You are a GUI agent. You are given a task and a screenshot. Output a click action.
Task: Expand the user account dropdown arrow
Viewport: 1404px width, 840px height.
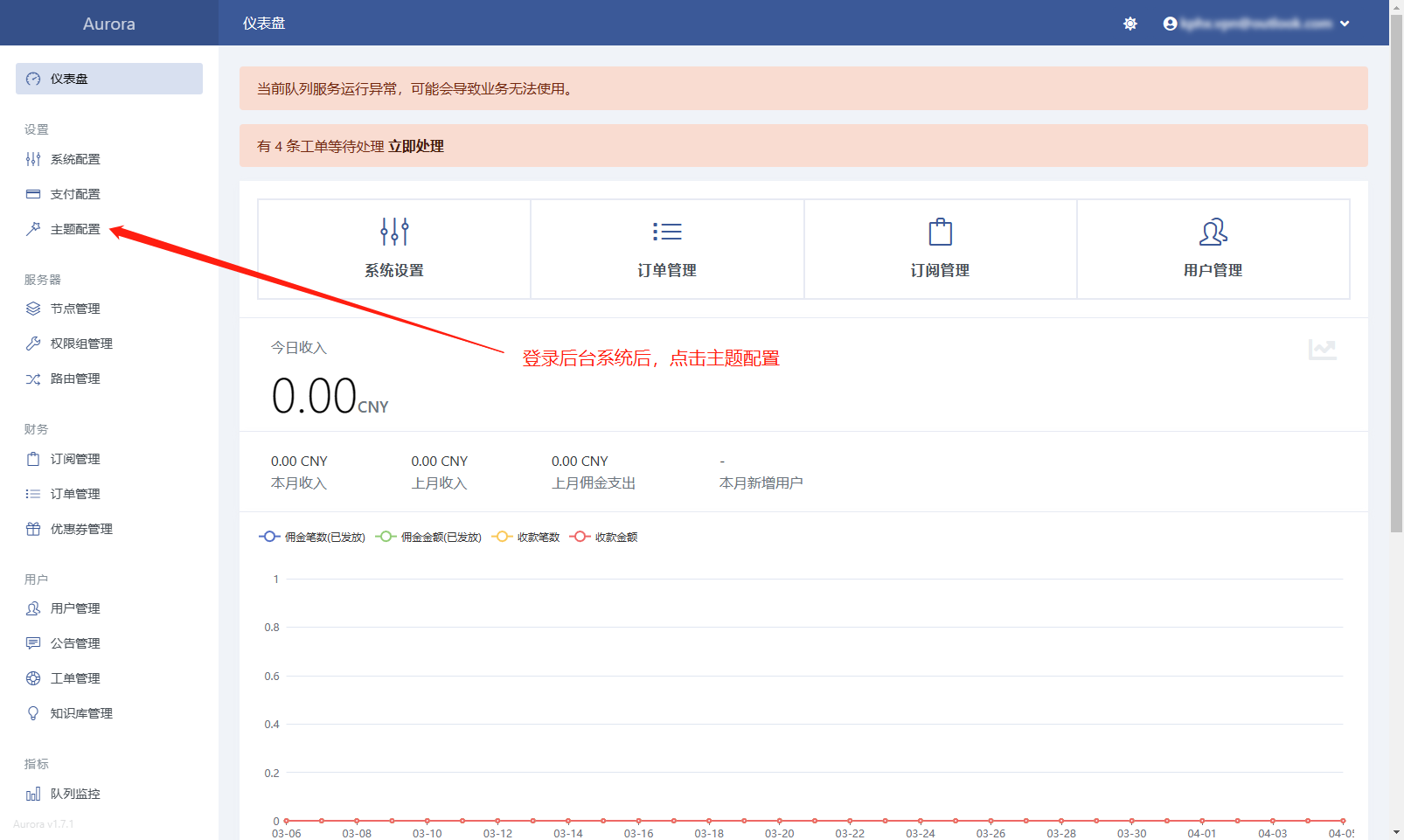(x=1345, y=24)
